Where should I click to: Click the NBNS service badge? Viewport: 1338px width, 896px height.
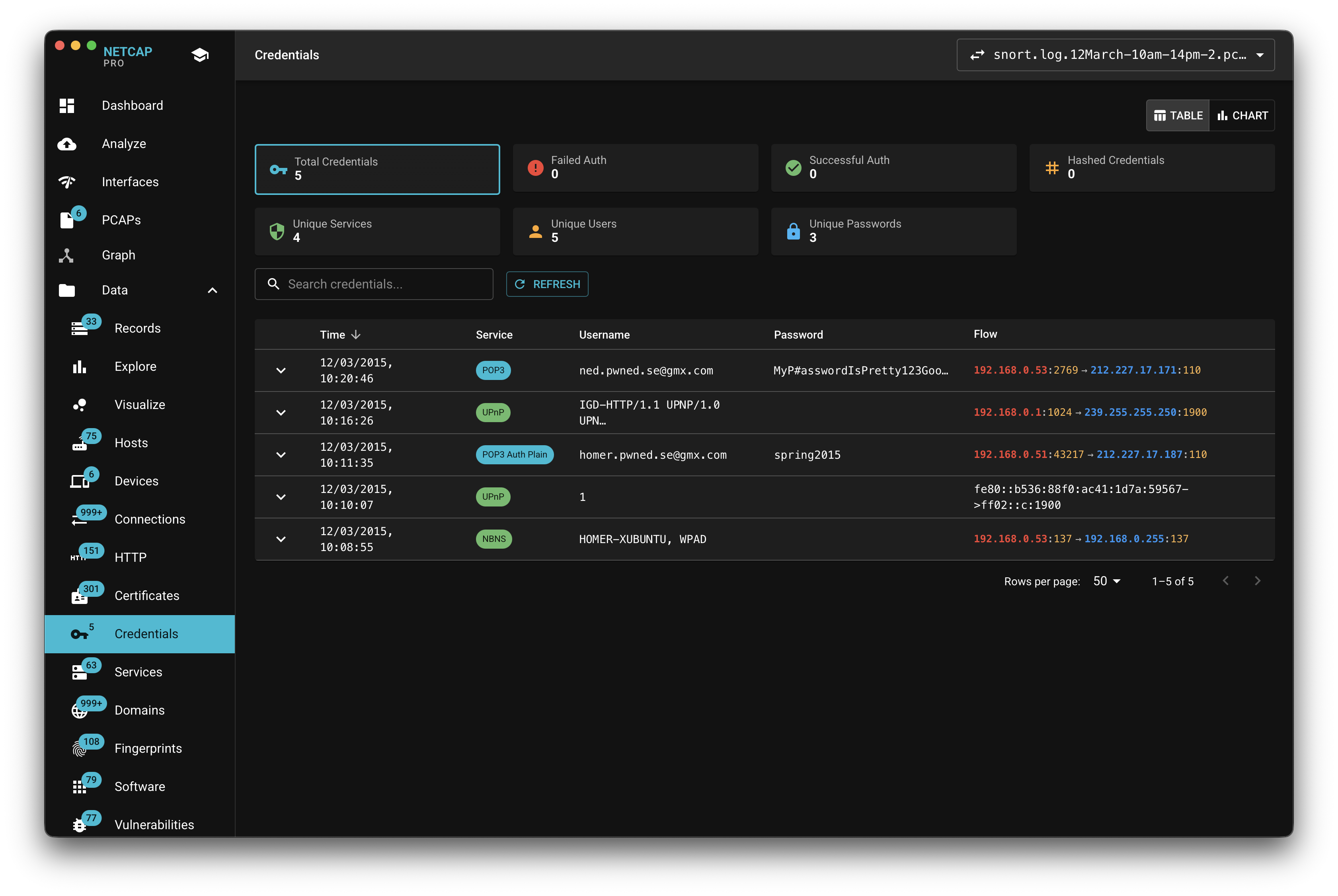(494, 540)
